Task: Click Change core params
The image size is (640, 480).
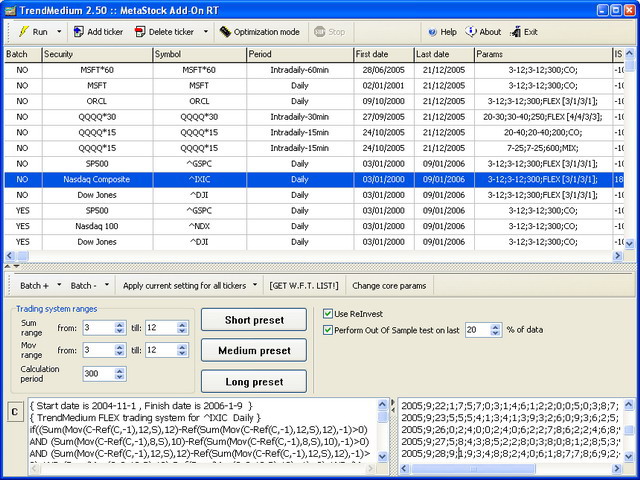Action: 389,286
